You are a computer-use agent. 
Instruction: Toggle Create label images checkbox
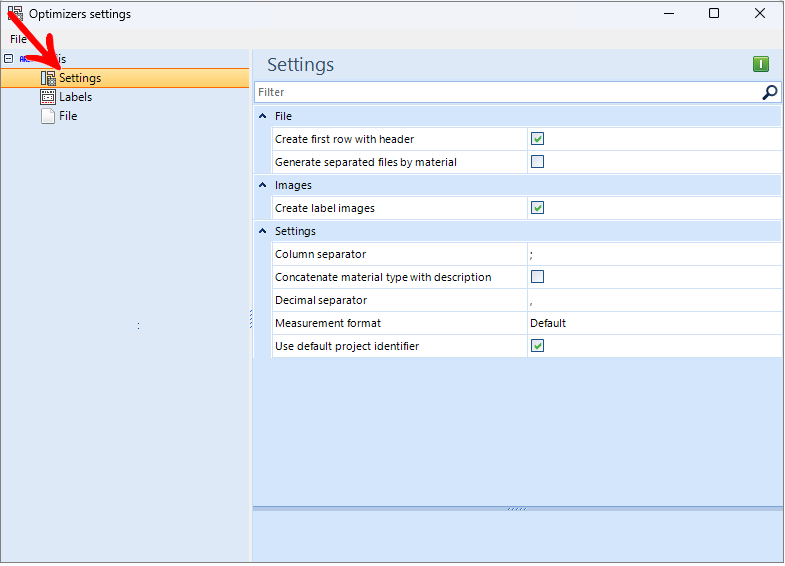pyautogui.click(x=537, y=208)
